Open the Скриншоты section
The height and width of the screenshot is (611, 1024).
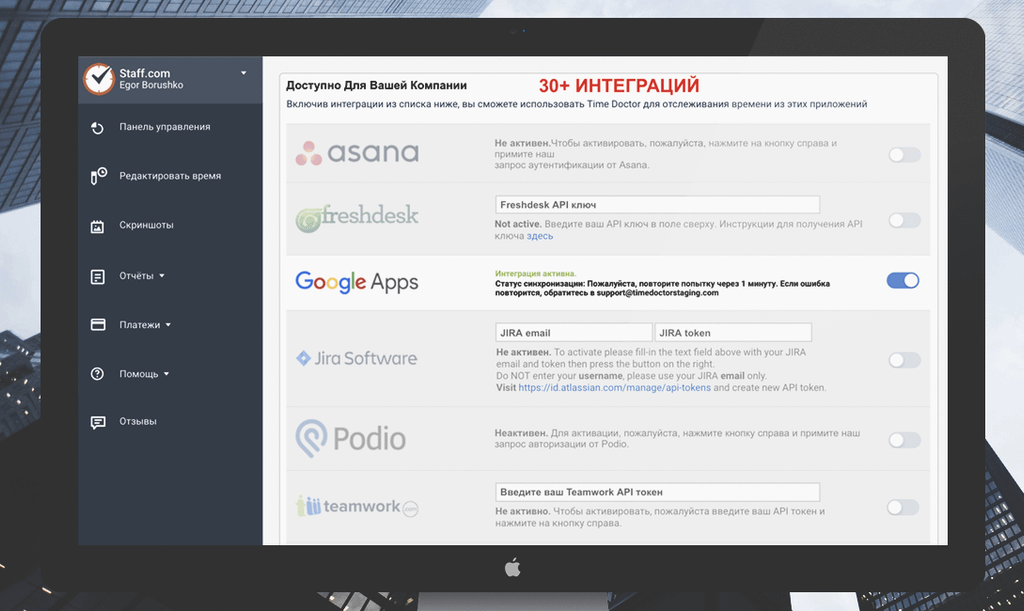(x=146, y=225)
